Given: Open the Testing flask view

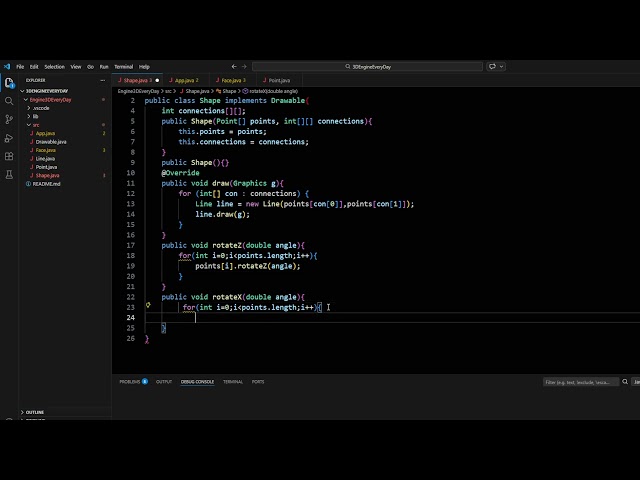Looking at the screenshot, I should pos(9,175).
